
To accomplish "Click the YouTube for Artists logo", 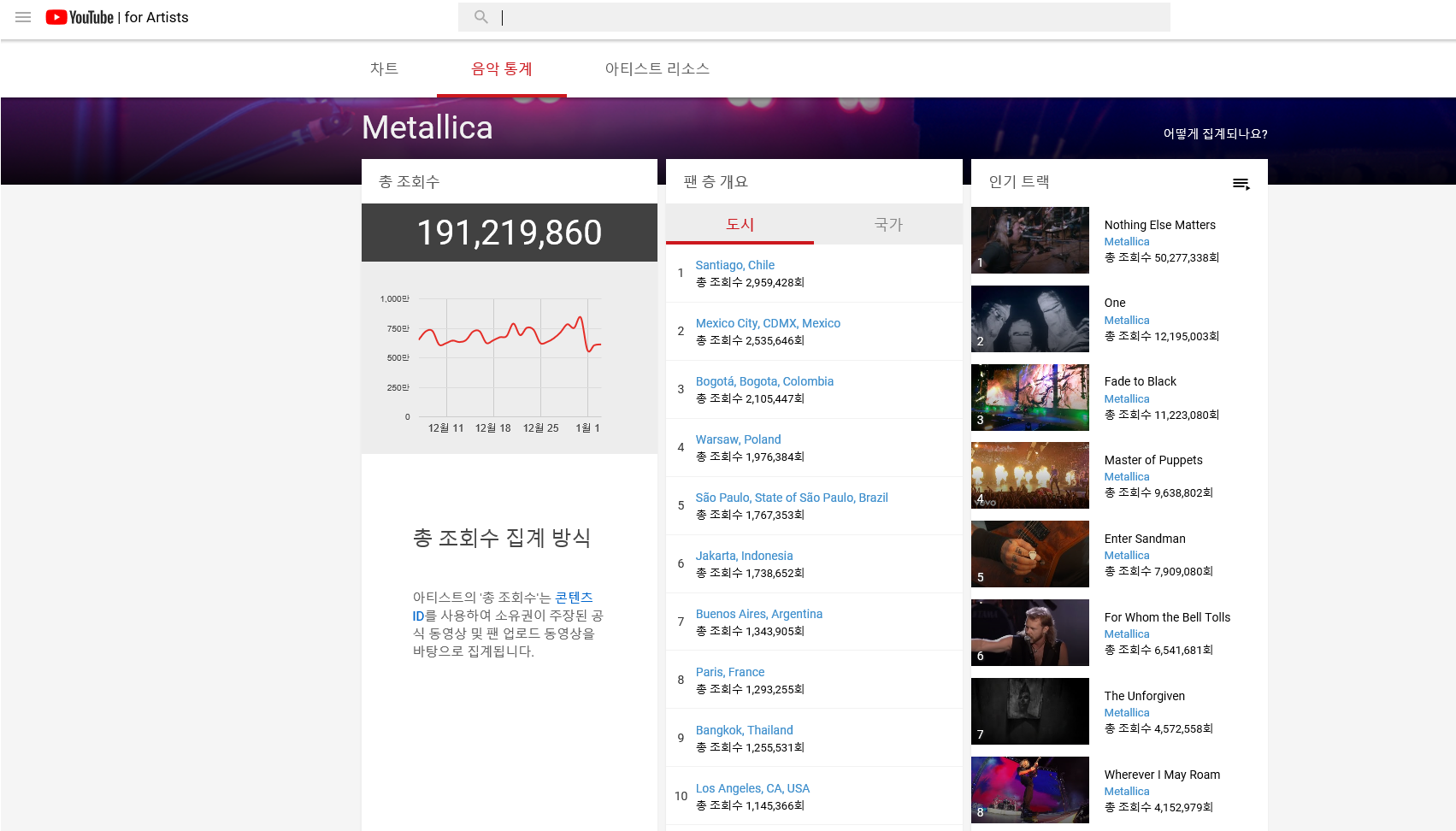I will [117, 17].
